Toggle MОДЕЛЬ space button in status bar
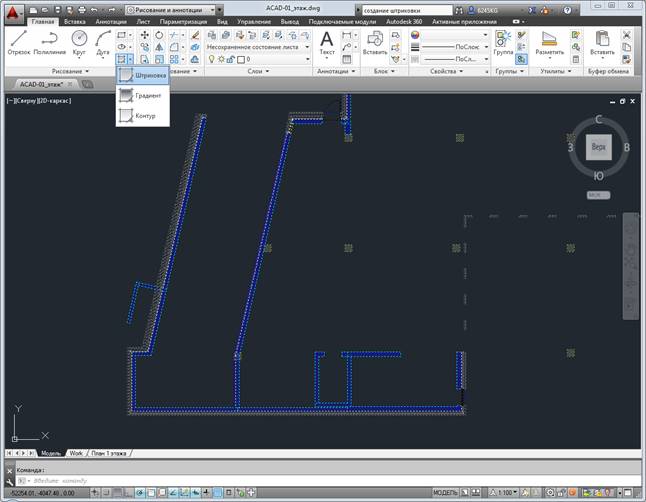This screenshot has width=646, height=502. [x=445, y=493]
